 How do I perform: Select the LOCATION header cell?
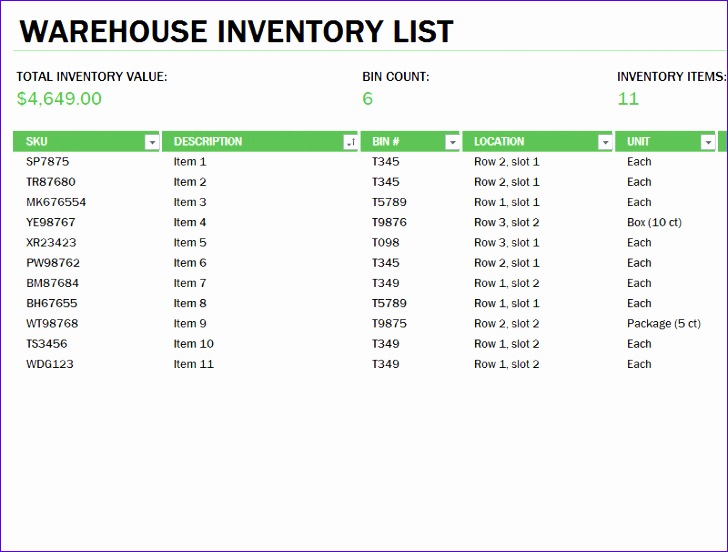537,142
